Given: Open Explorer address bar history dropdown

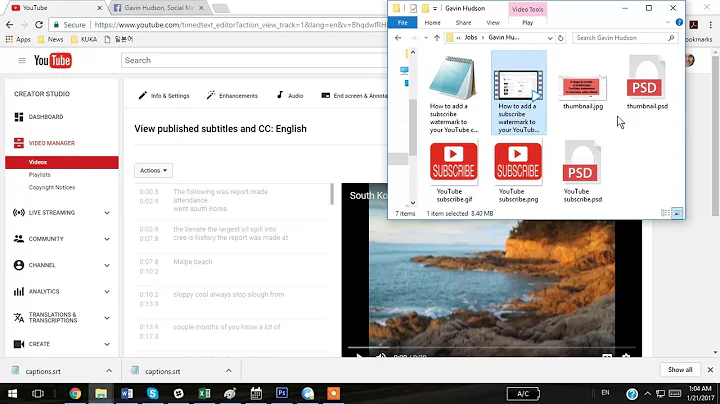Looking at the screenshot, I should point(550,38).
